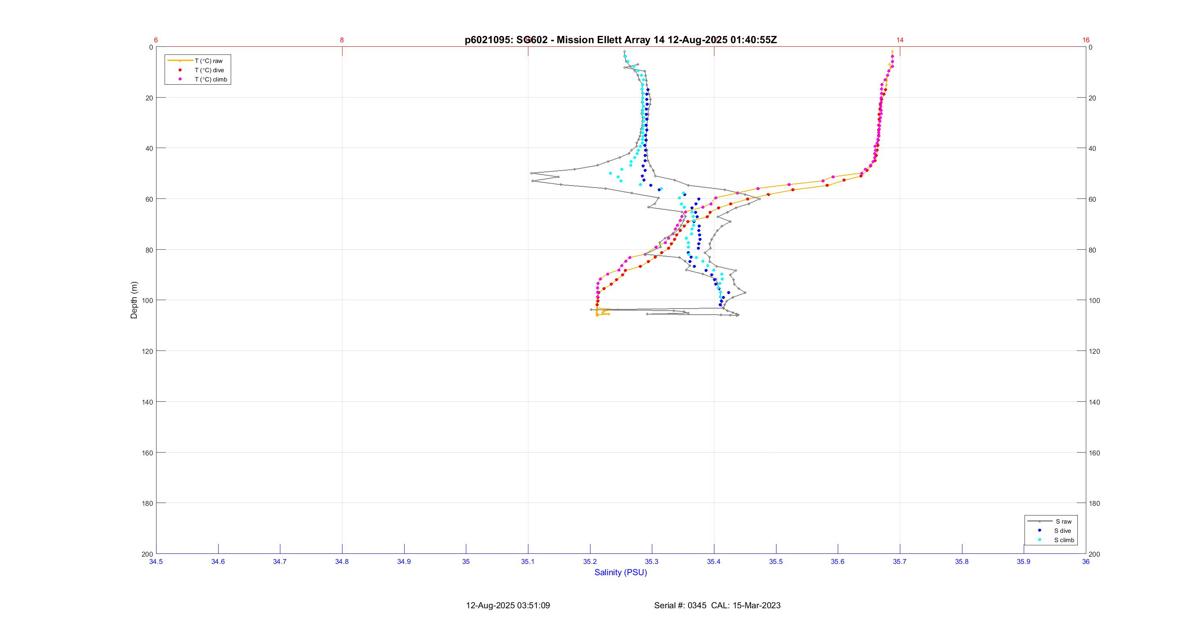Click salinity axis tick label 34.6
The width and height of the screenshot is (1200, 622).
coord(218,562)
